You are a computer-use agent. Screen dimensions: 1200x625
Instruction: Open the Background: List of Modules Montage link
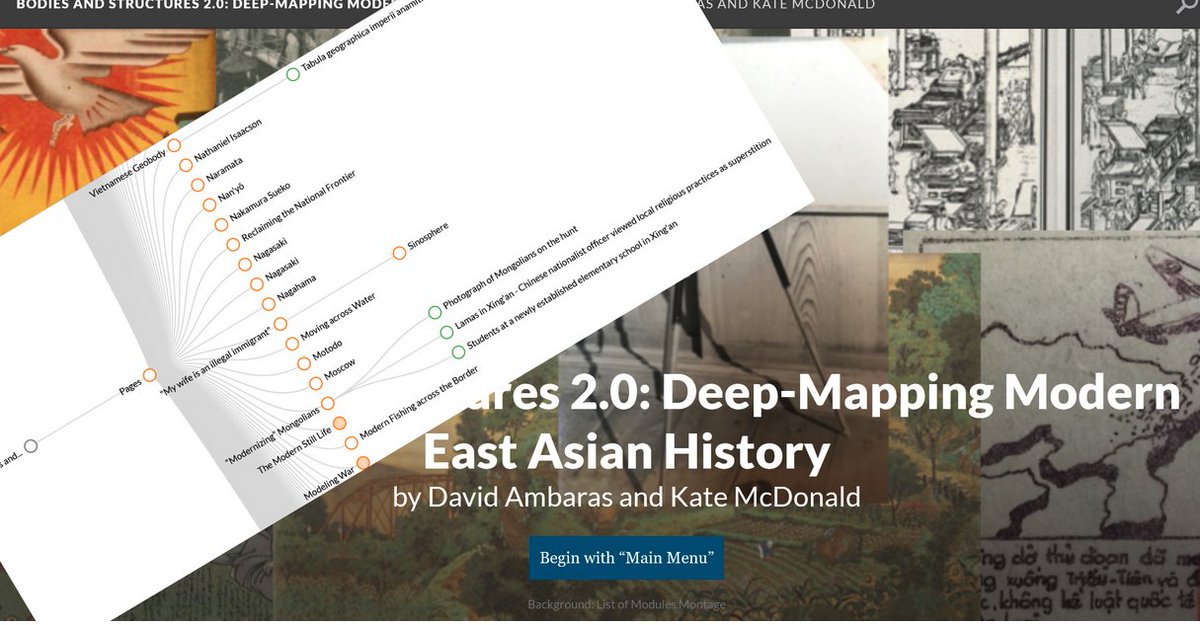click(x=627, y=604)
